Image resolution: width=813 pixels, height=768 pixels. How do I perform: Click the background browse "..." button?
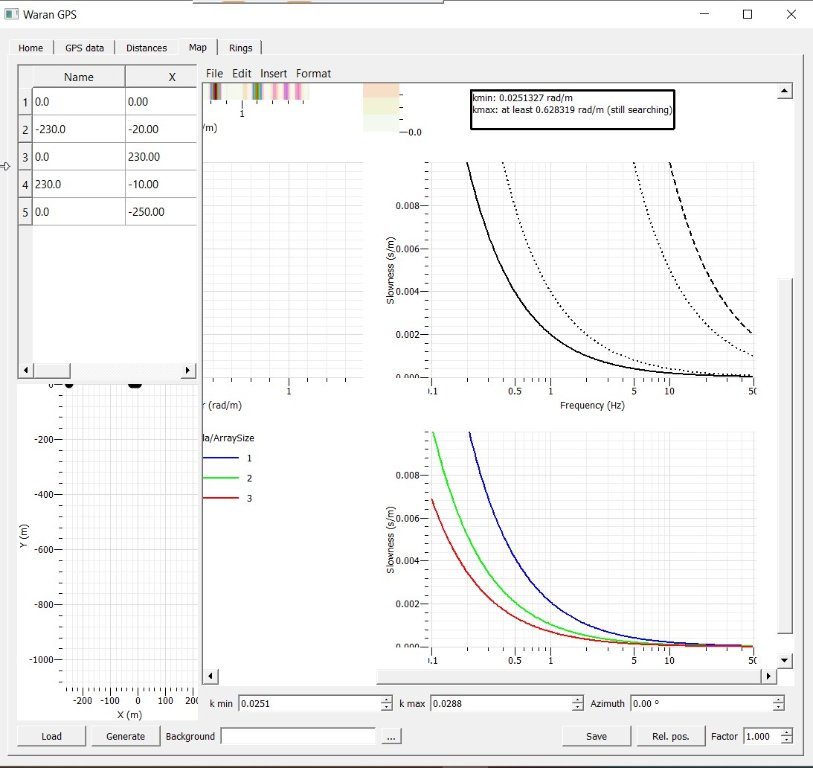point(391,736)
